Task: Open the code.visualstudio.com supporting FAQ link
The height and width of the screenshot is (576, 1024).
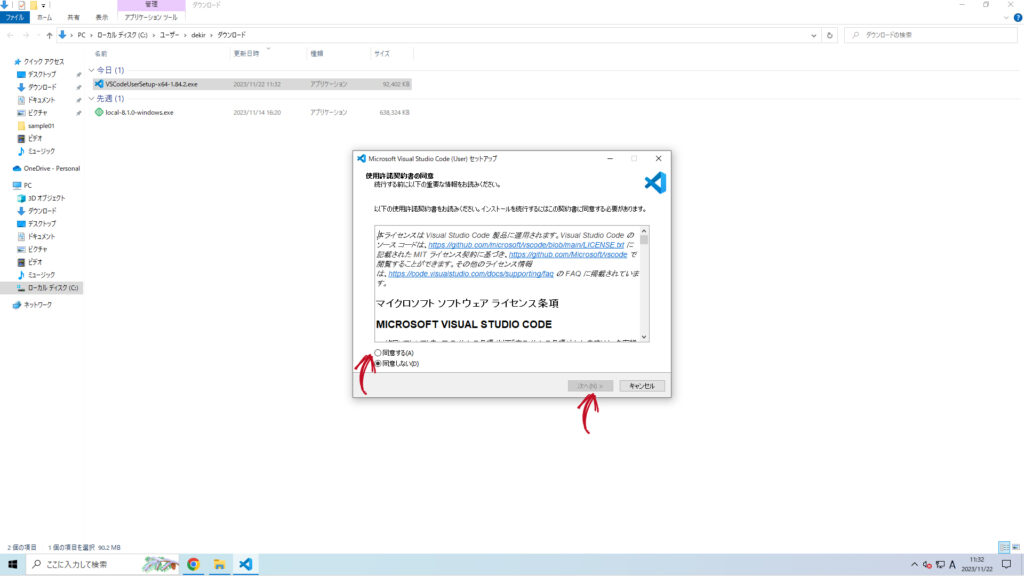Action: click(471, 274)
